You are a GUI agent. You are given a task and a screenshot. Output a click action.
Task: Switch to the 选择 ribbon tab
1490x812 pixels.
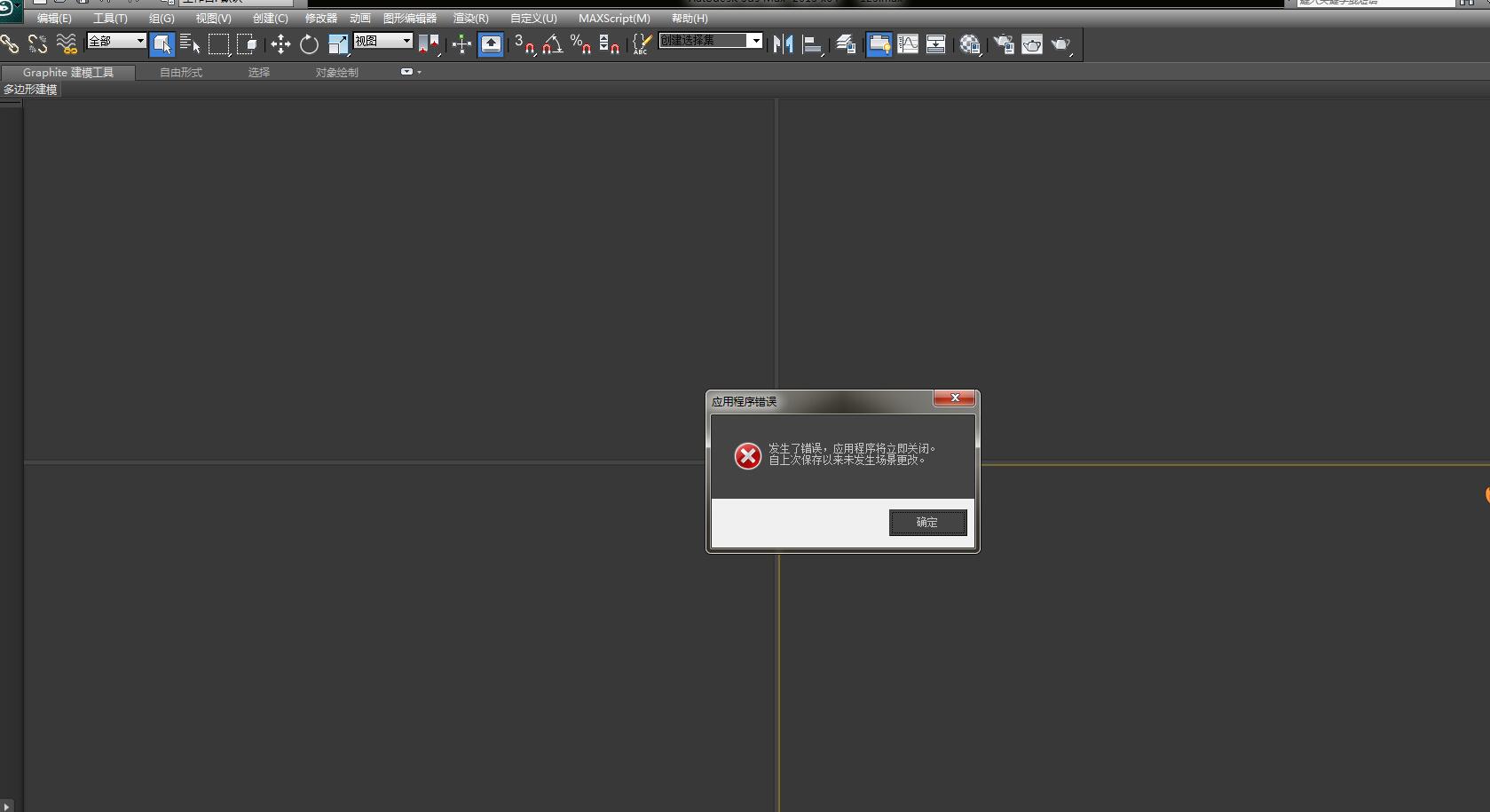click(259, 73)
